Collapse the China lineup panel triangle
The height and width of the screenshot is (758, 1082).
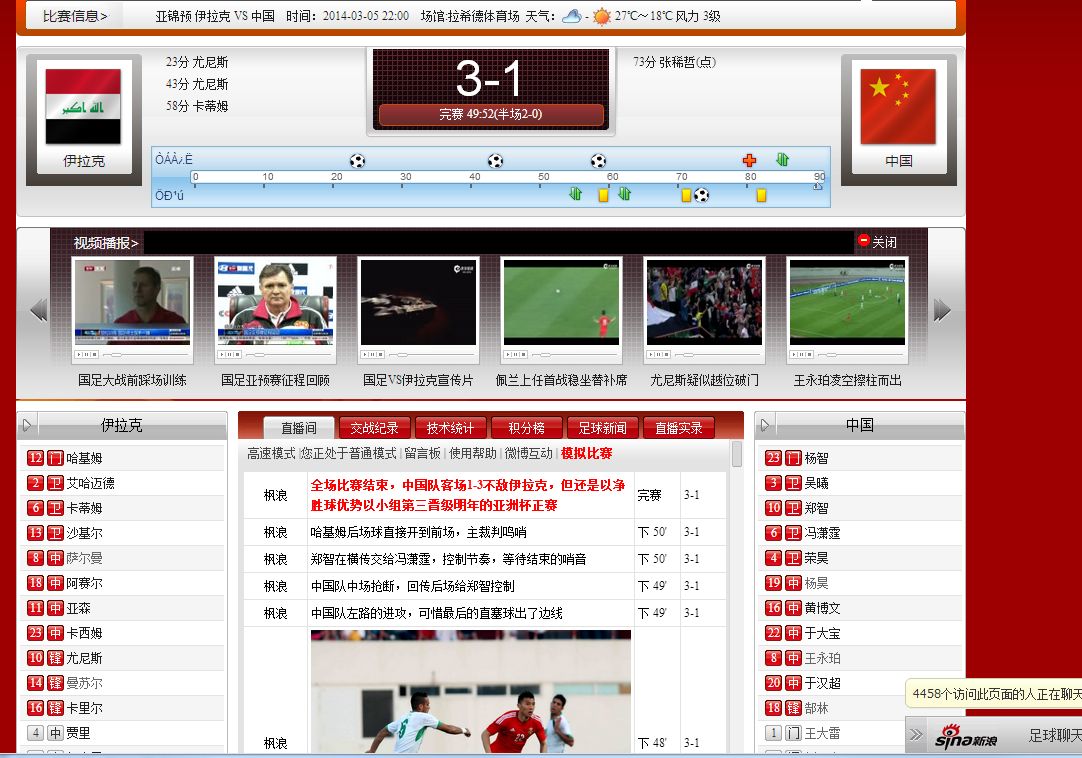coord(766,425)
